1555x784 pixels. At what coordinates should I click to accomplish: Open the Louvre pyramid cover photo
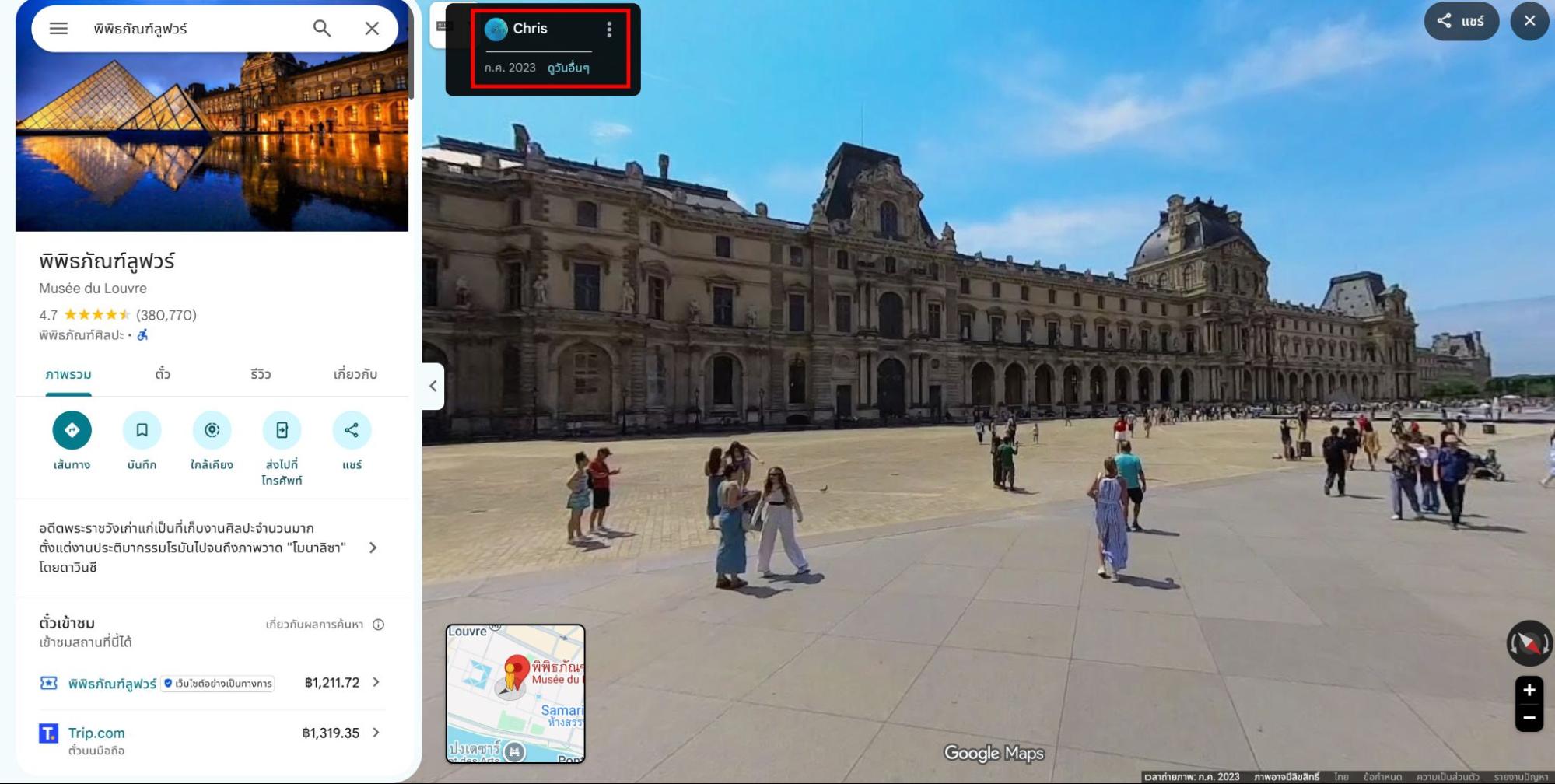click(212, 140)
